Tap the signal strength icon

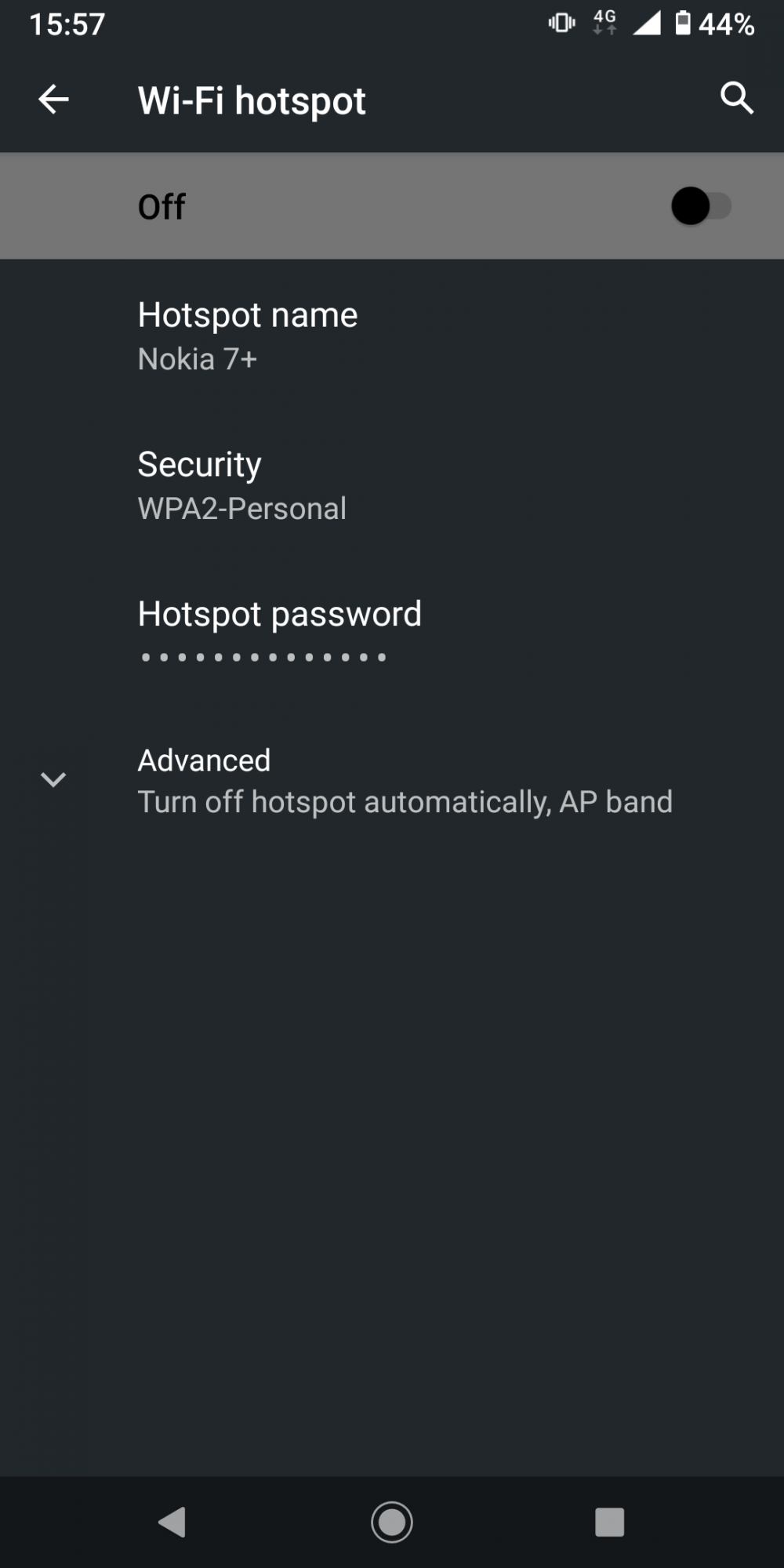click(647, 23)
